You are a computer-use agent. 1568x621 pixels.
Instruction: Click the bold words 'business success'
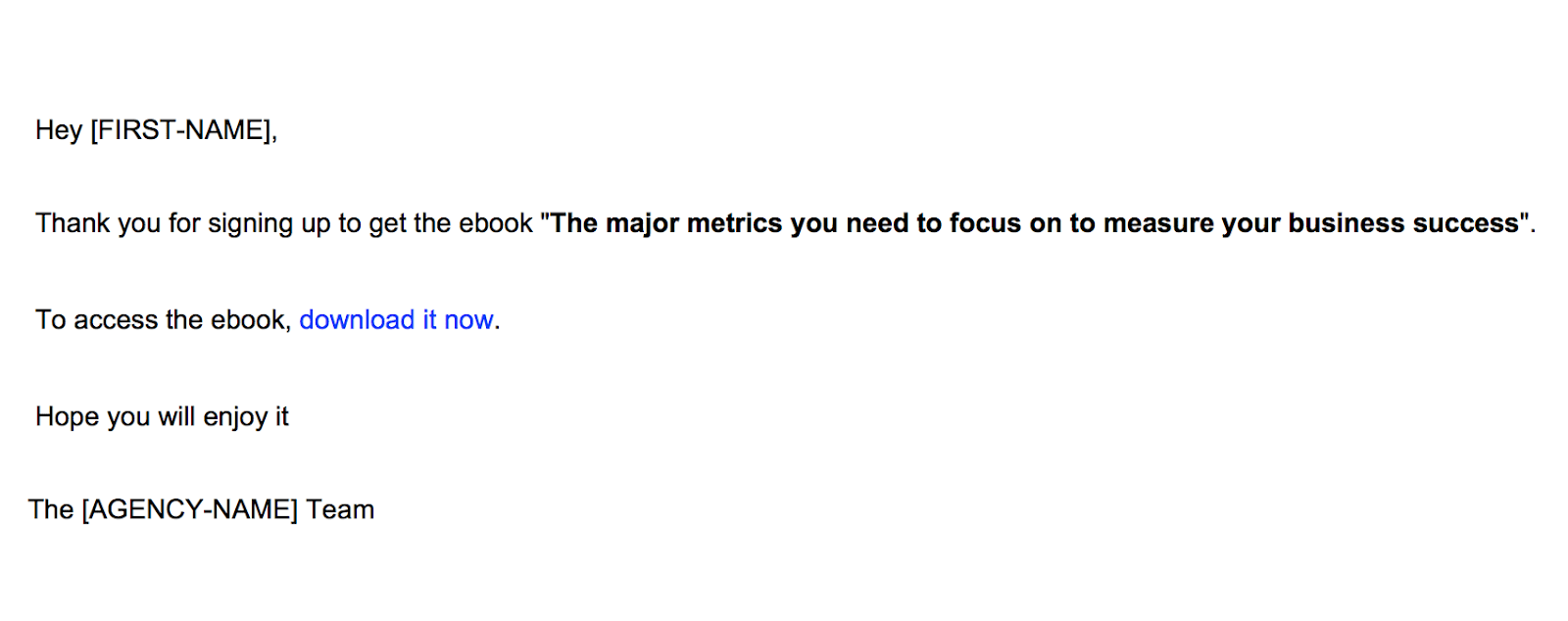tap(1403, 223)
